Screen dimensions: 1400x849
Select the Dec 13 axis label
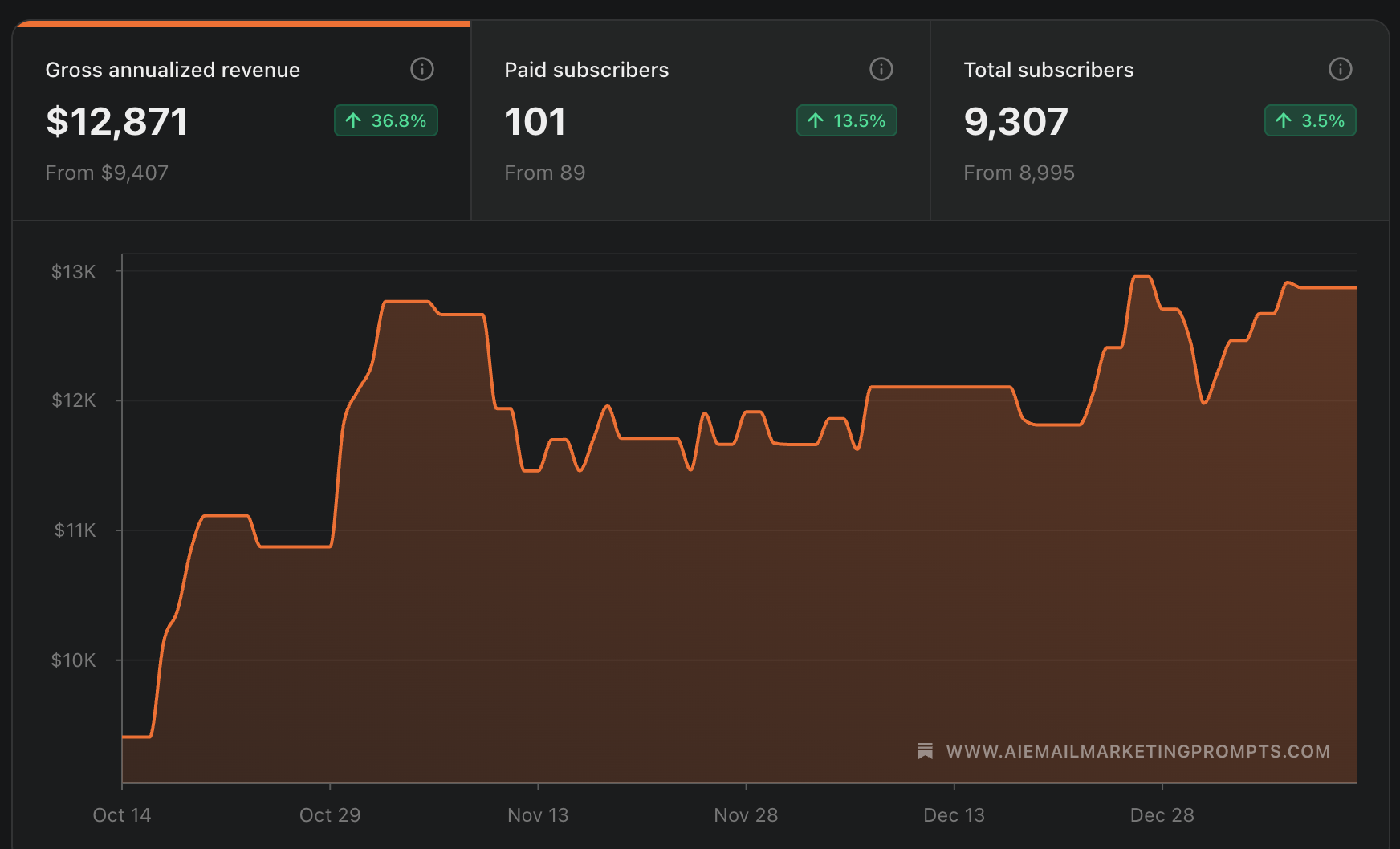[954, 815]
